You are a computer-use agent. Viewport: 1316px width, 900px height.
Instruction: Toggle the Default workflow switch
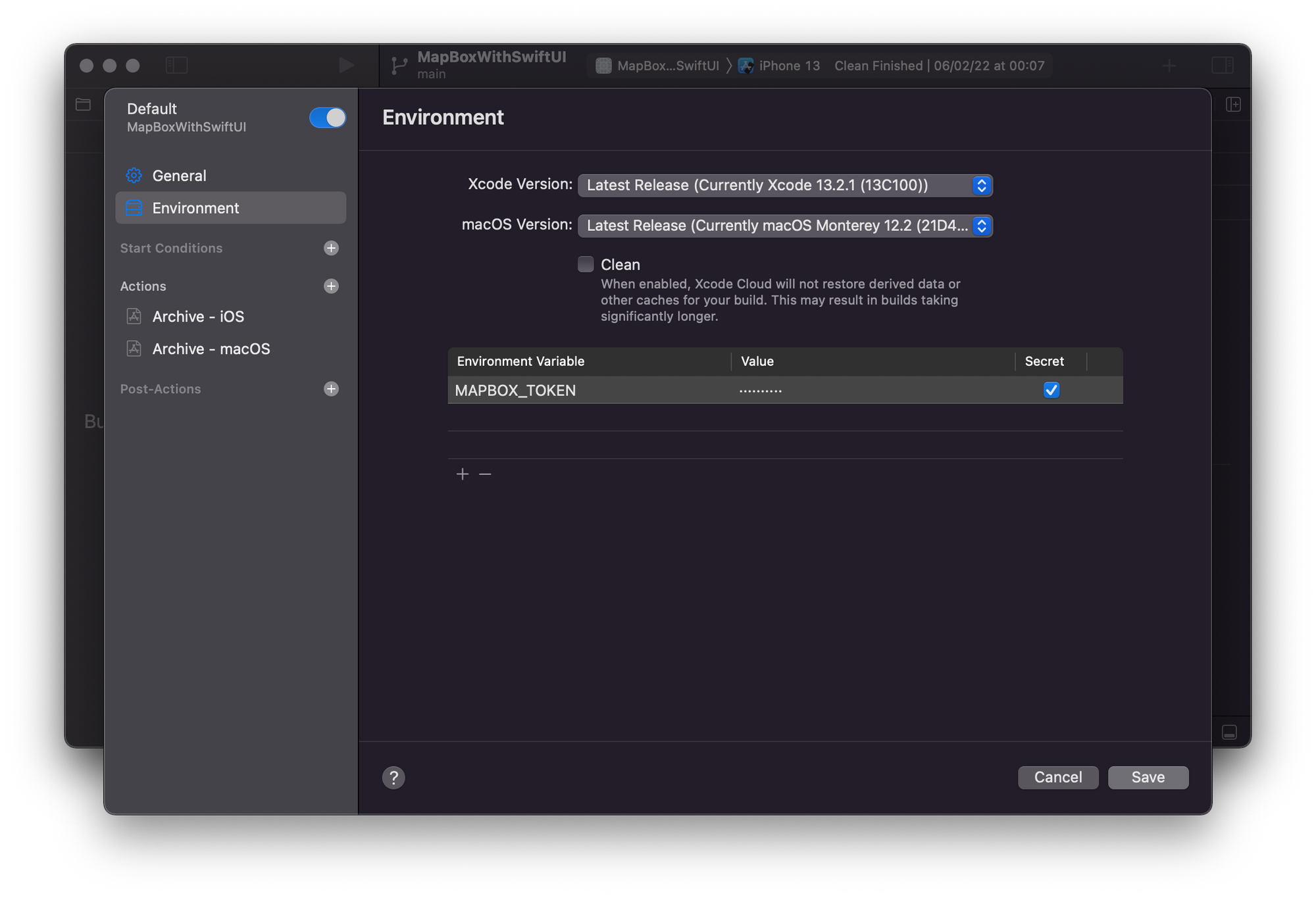pos(327,118)
